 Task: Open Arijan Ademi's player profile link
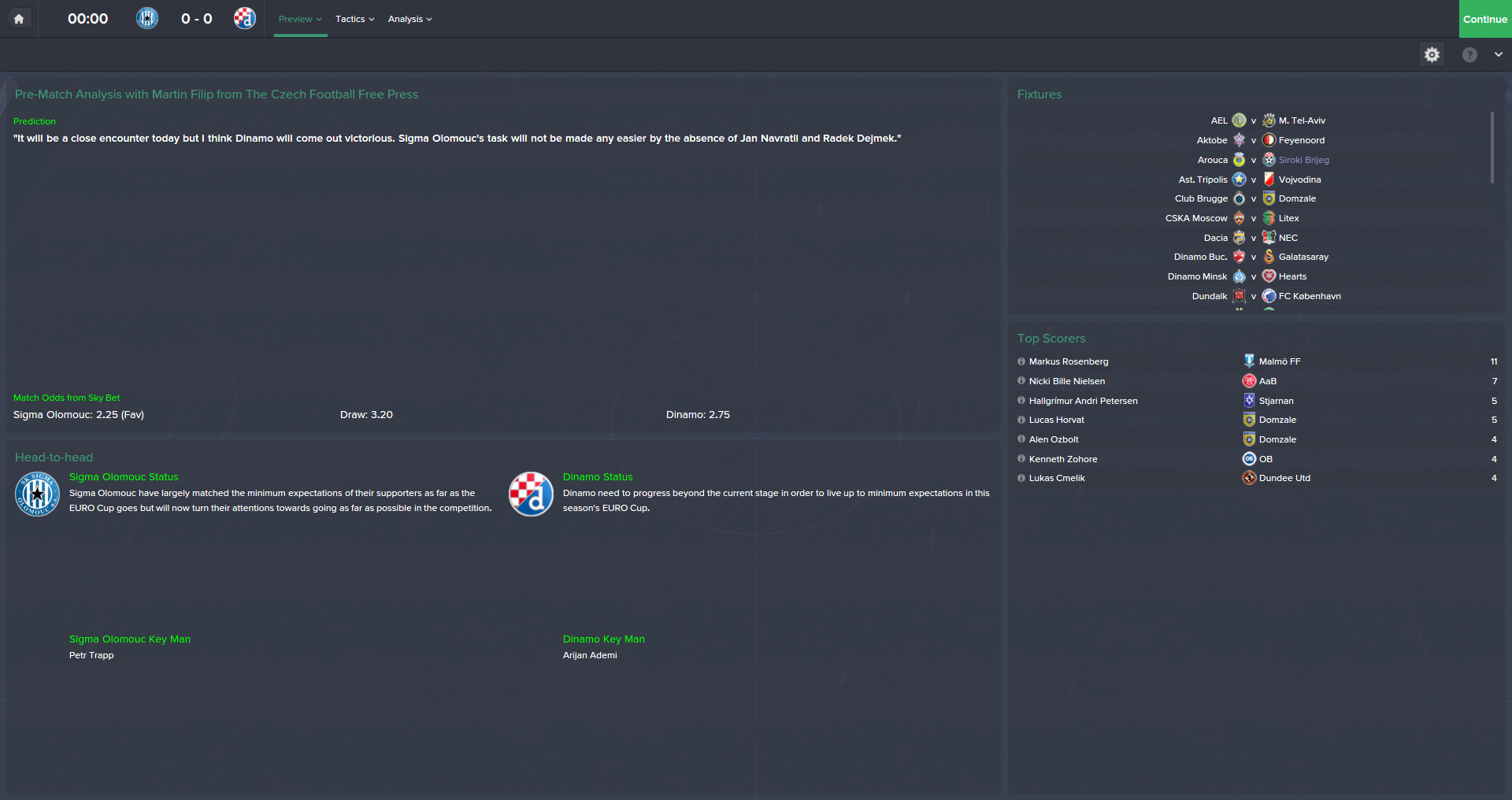coord(590,655)
